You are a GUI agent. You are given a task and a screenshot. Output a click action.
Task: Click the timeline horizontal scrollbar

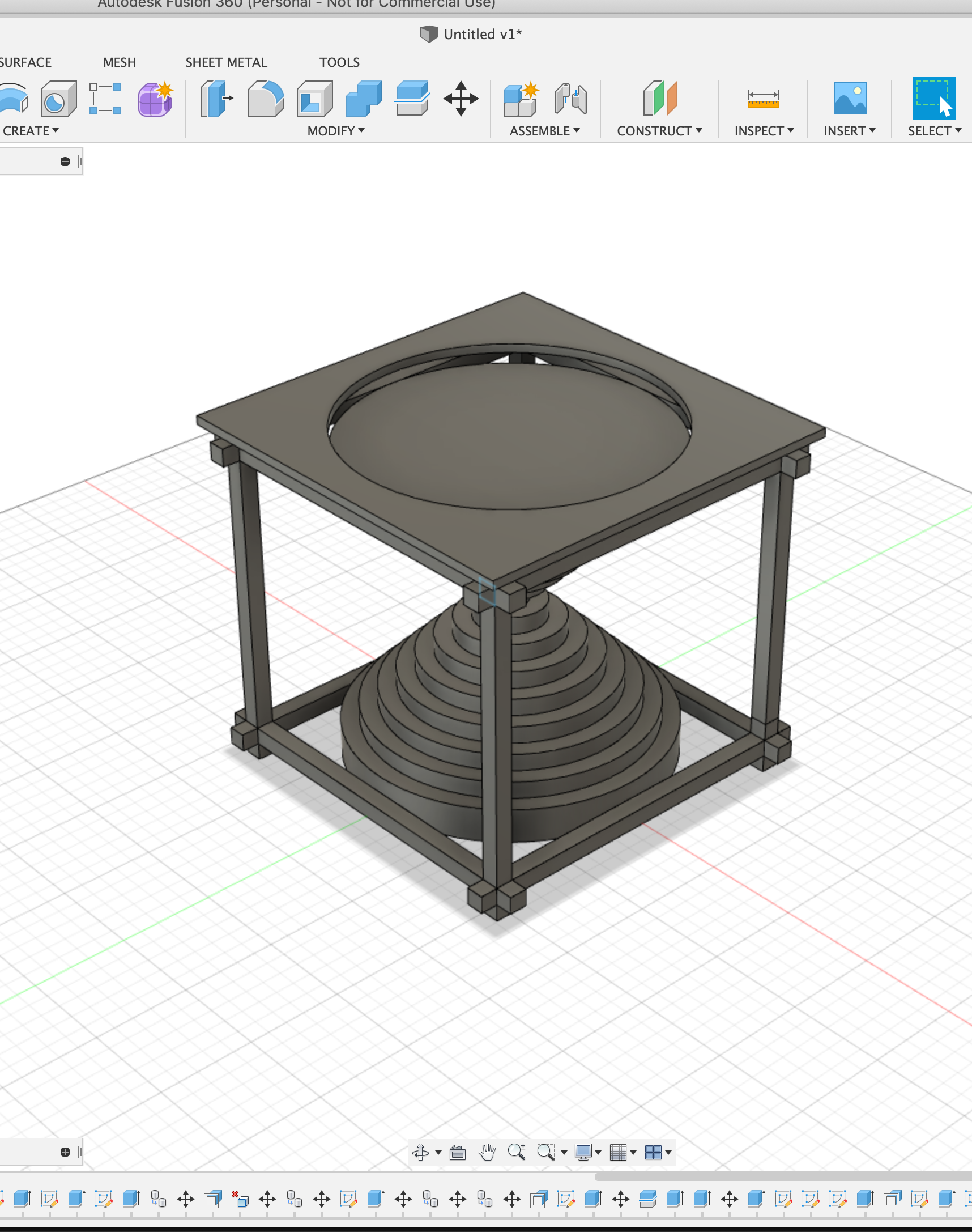point(782,1176)
